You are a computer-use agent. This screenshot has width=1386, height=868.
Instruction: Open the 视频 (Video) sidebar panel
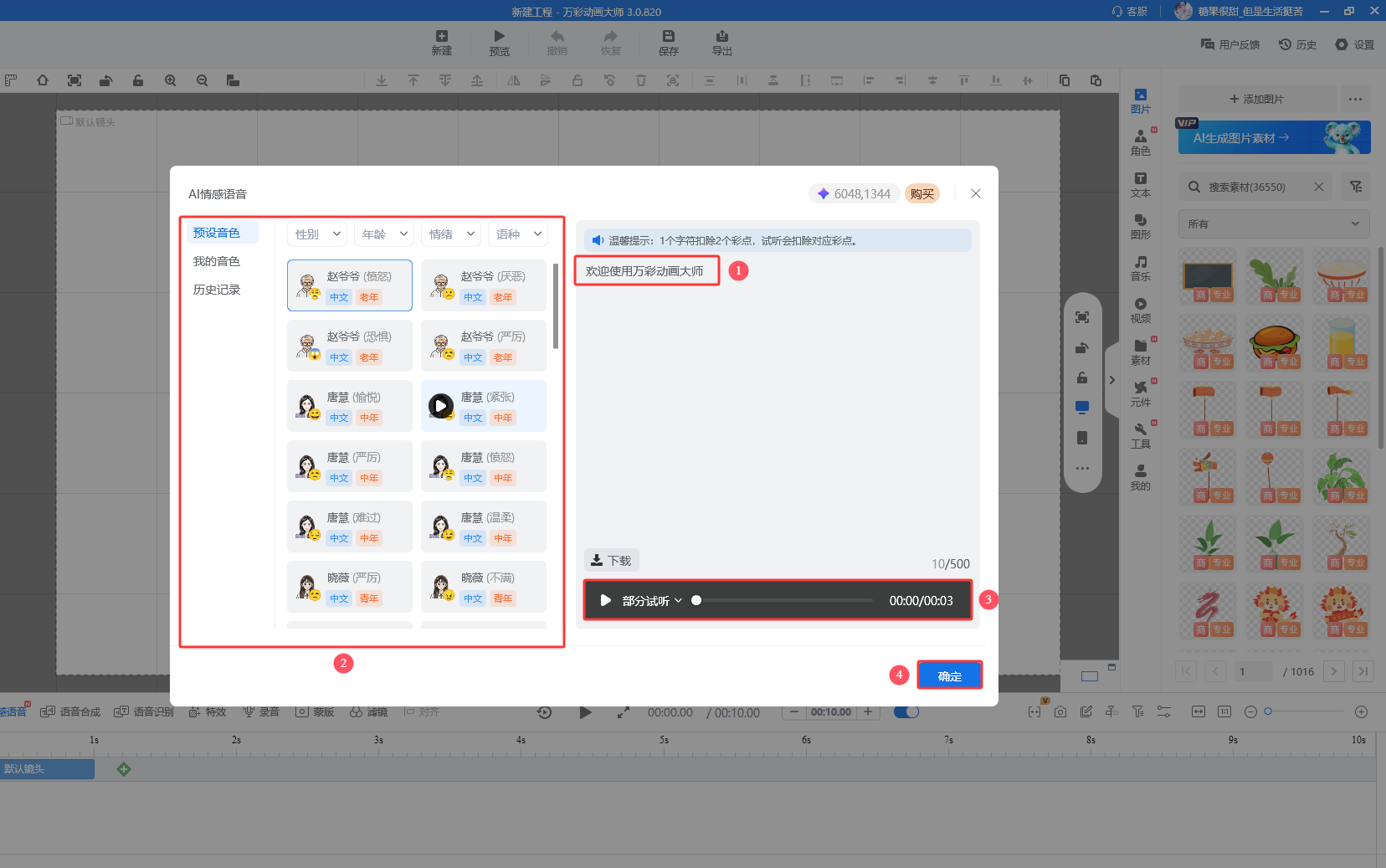(1140, 311)
